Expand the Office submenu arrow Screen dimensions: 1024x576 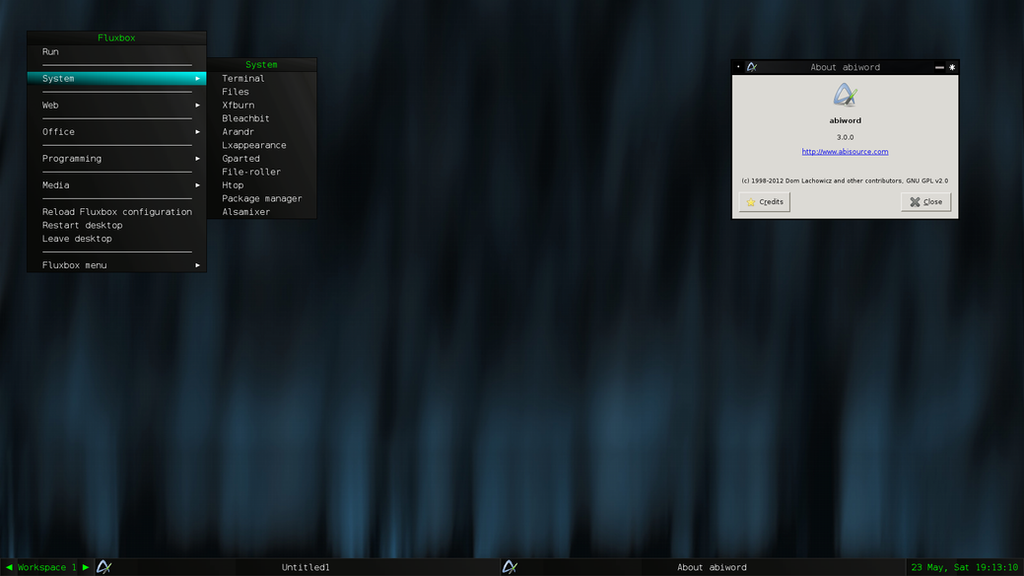click(x=197, y=132)
